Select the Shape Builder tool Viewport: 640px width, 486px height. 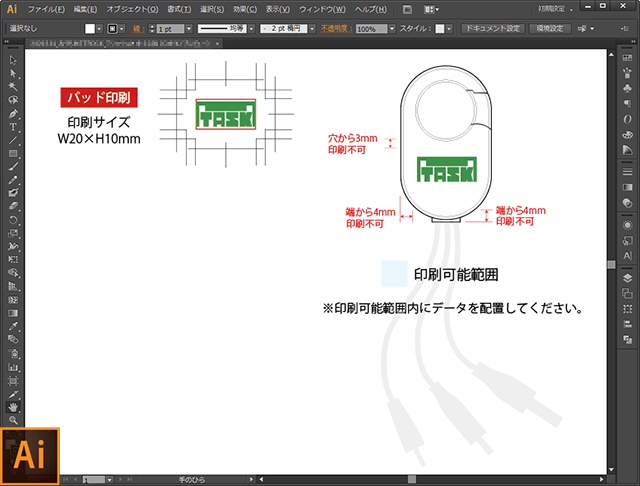(x=13, y=273)
